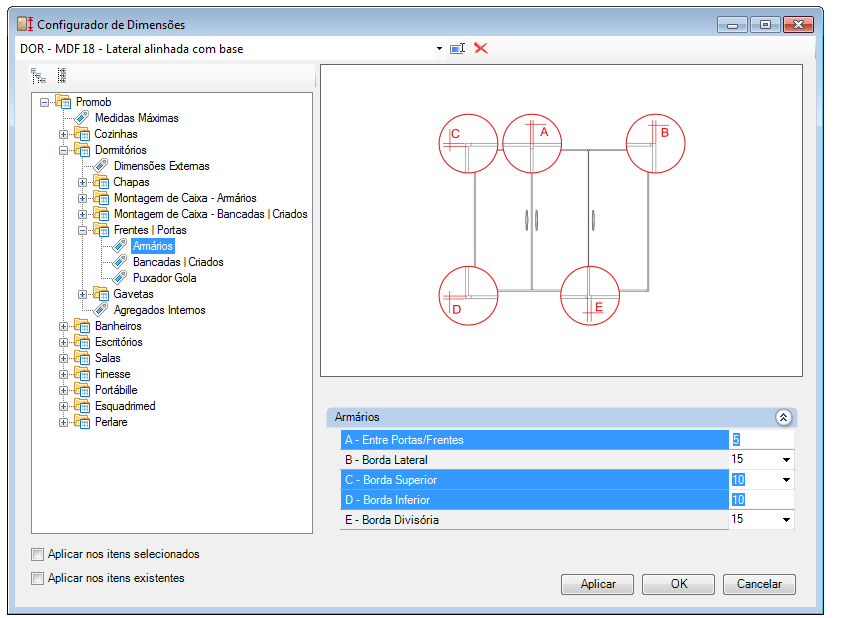The height and width of the screenshot is (618, 868).
Task: Click diagram circle C detail
Action: point(468,143)
